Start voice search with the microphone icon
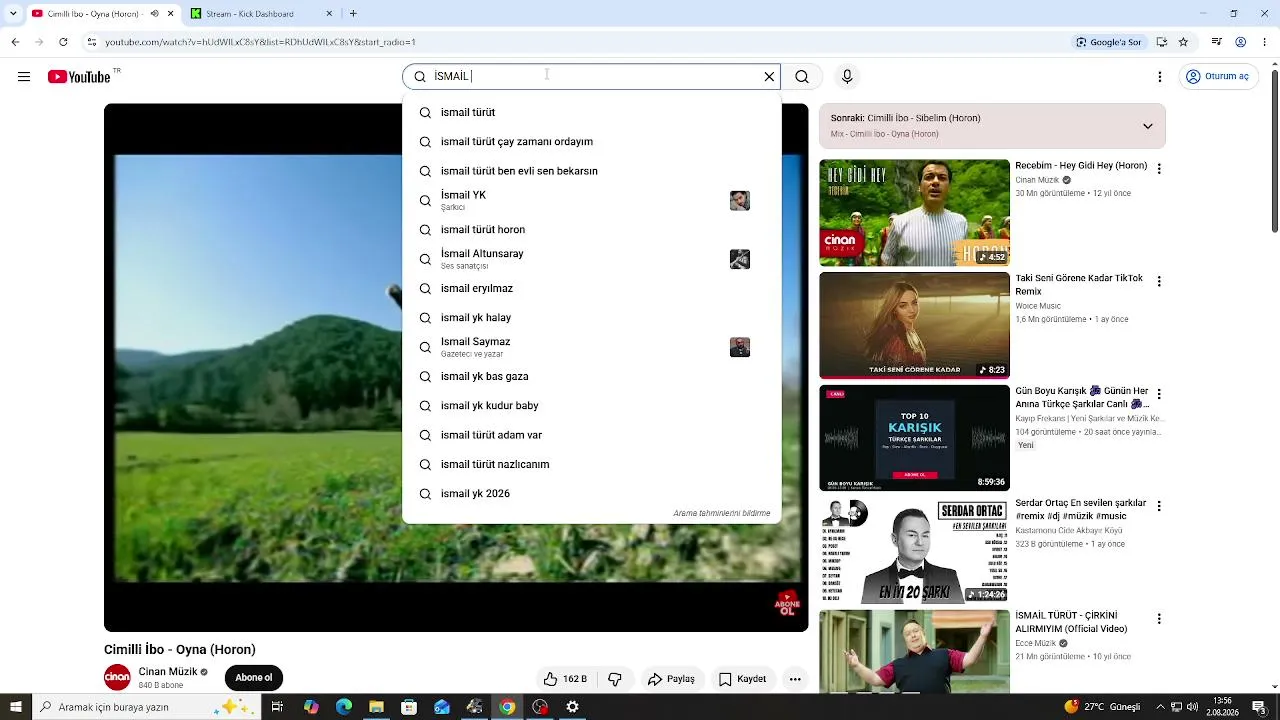Screen dimensions: 1280x720 pos(847,77)
